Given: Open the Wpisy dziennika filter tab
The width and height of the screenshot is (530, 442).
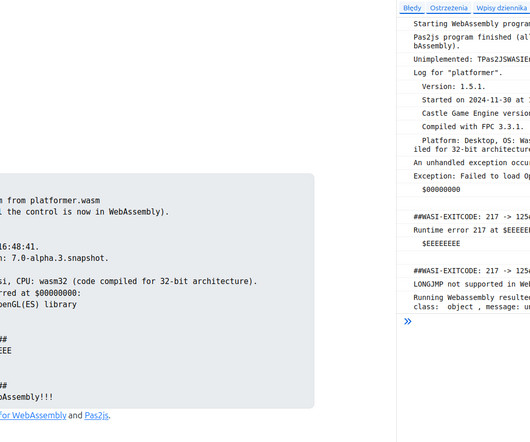Looking at the screenshot, I should (502, 8).
